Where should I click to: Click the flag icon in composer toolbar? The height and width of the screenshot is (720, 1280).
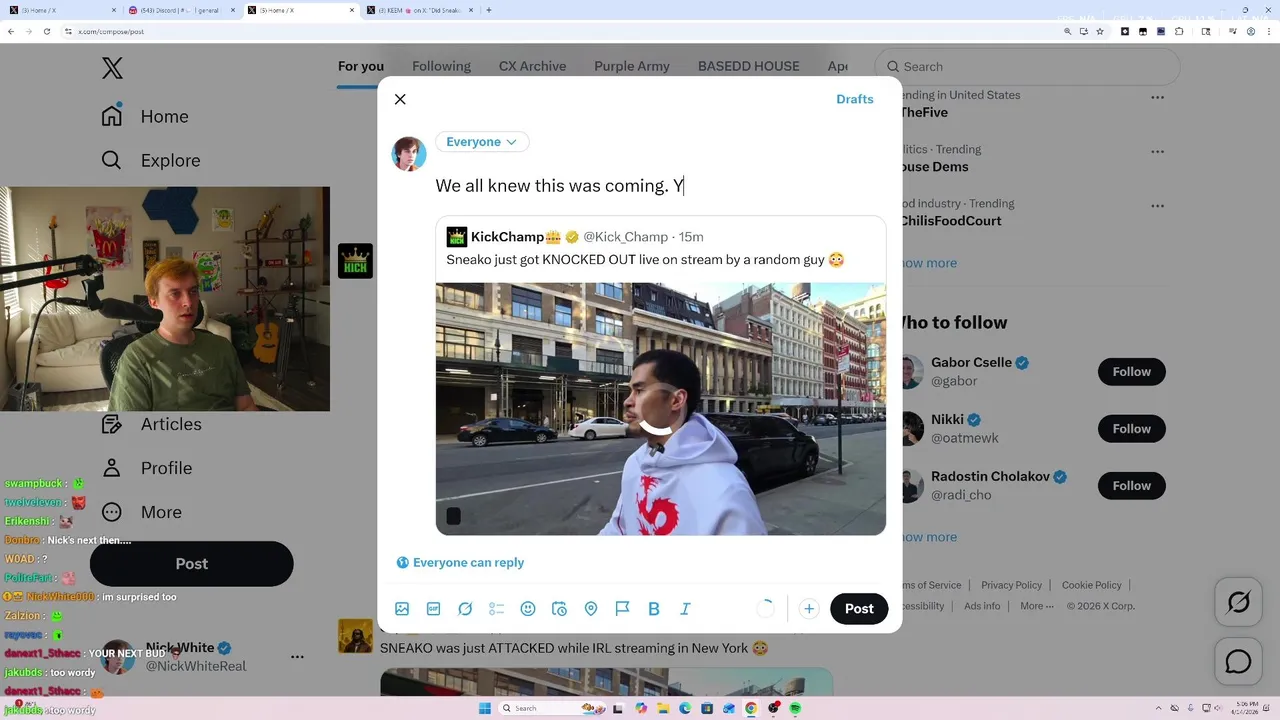[622, 608]
